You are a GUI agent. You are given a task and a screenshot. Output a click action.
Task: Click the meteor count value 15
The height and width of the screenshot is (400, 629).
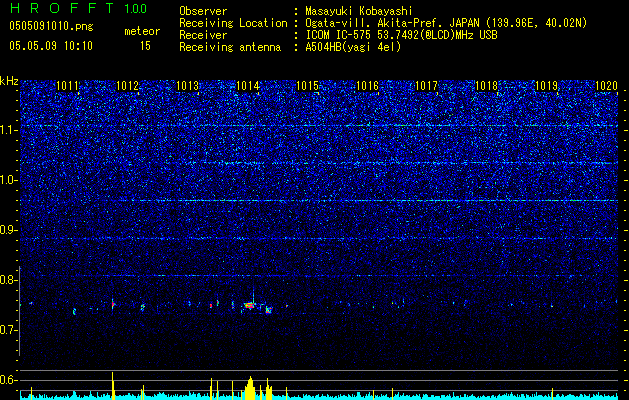tap(145, 46)
